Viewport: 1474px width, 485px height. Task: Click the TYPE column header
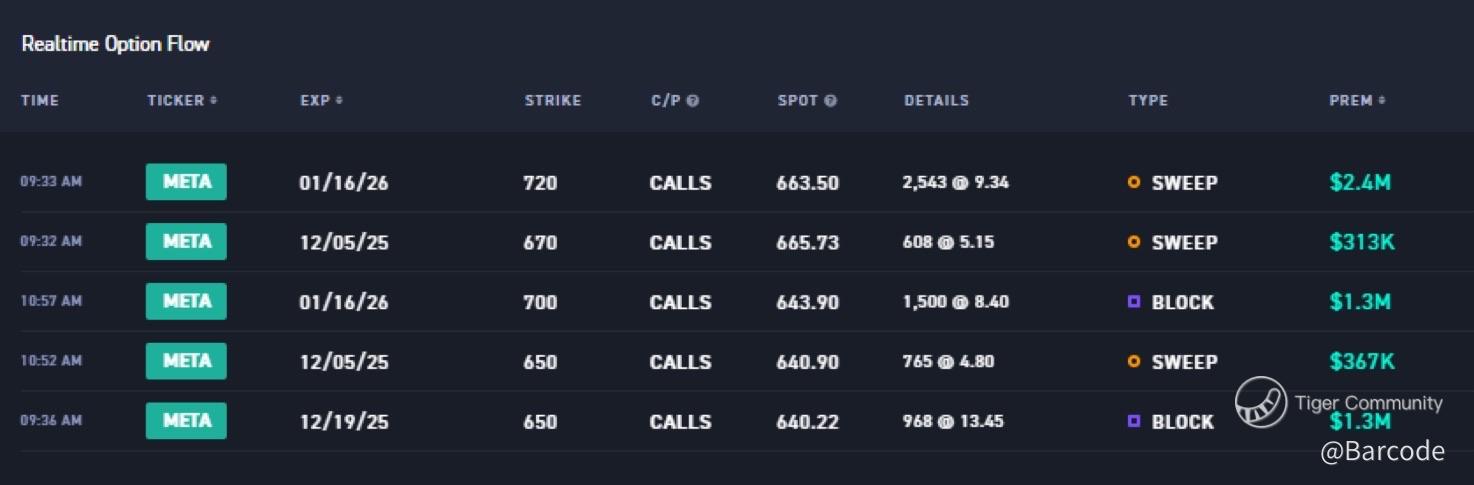pos(1148,101)
